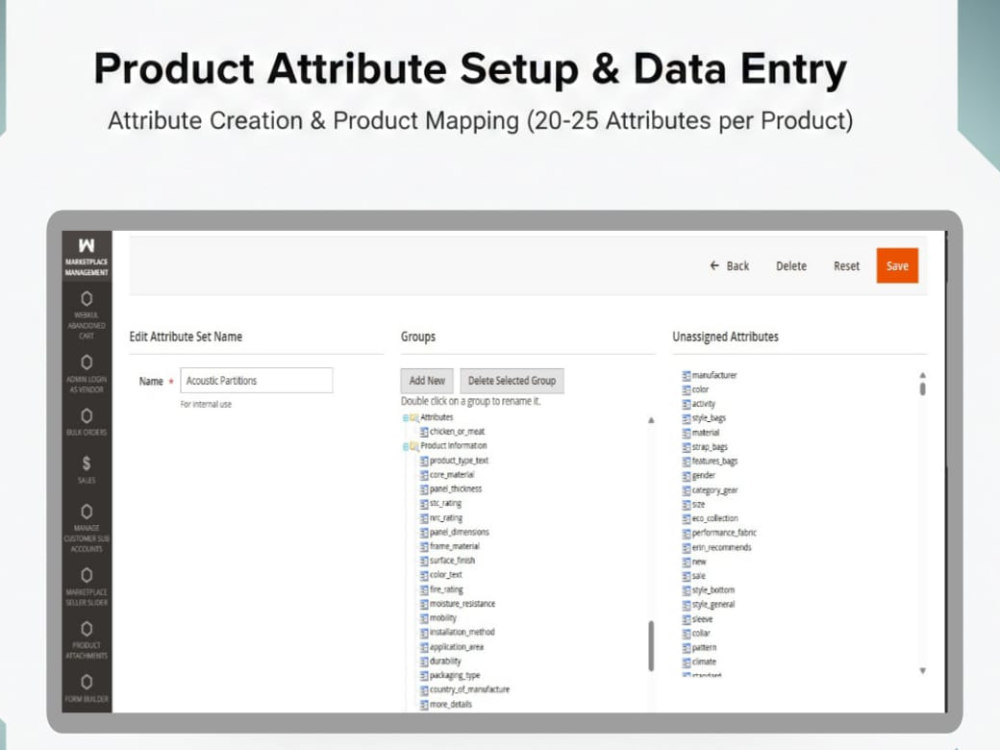Select more_details attribute
This screenshot has height=750, width=1000.
pos(446,704)
